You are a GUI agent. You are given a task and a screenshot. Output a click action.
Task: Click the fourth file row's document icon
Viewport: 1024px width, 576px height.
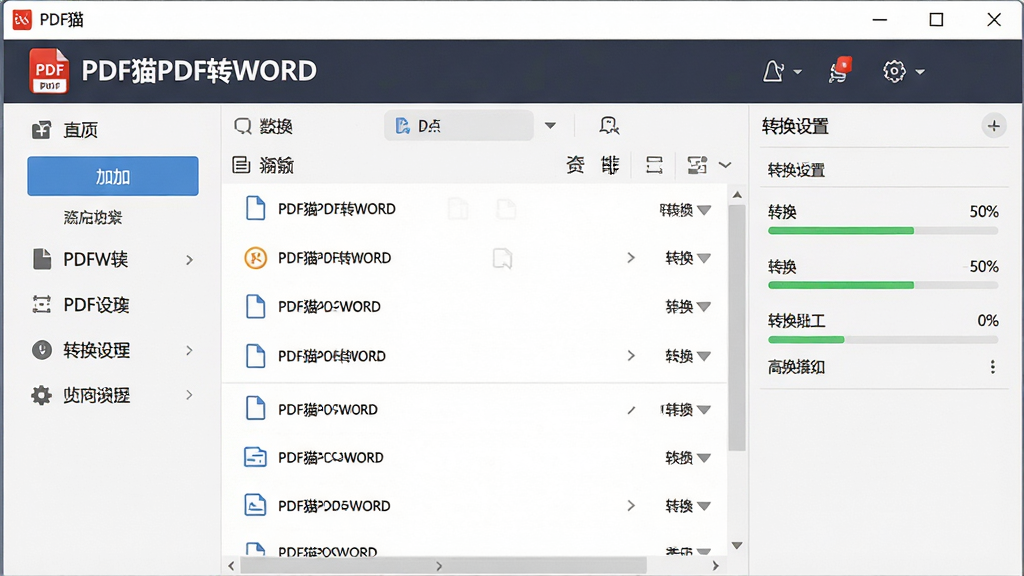tap(255, 356)
